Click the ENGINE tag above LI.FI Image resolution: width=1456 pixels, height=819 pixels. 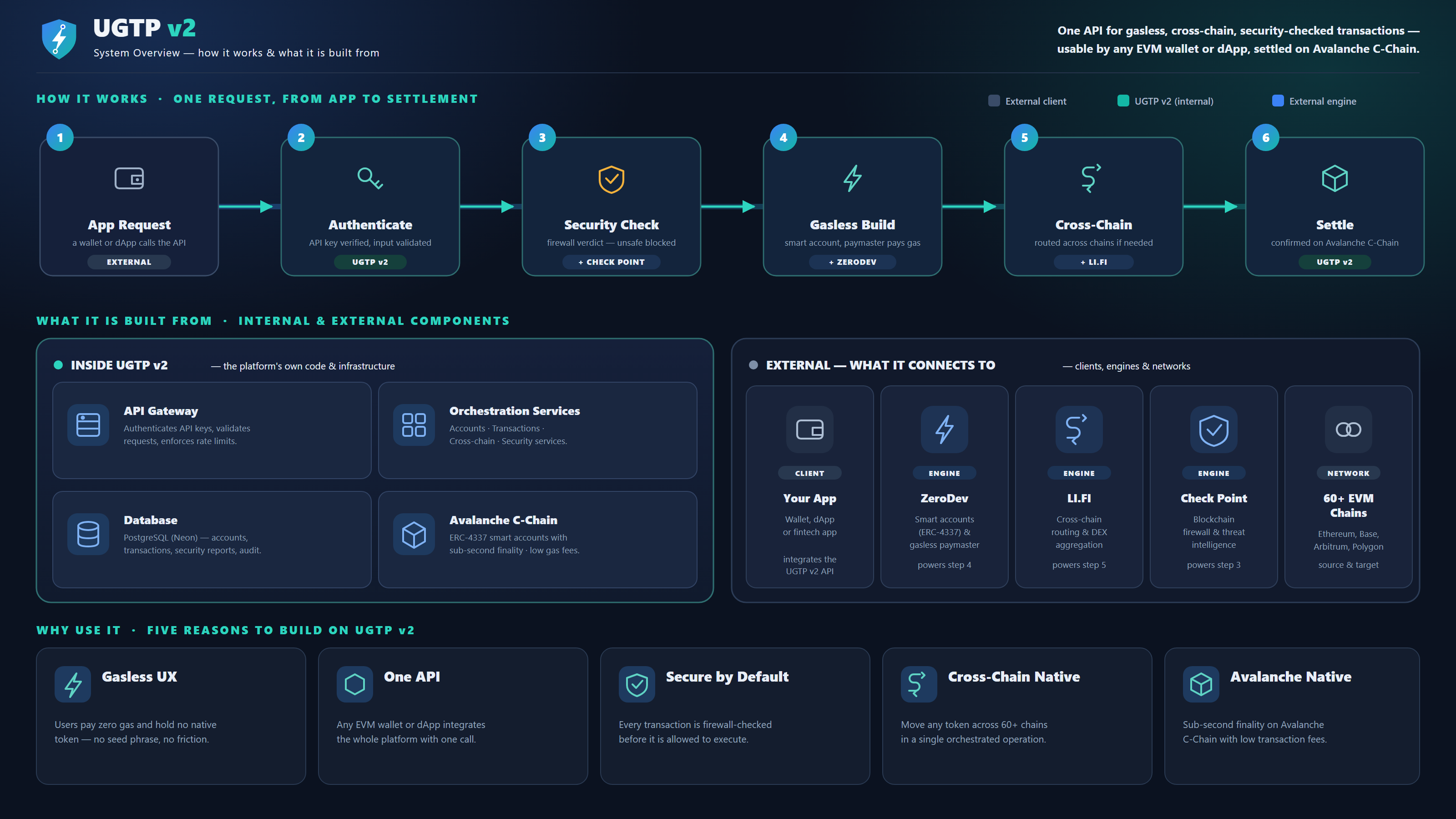[1078, 473]
